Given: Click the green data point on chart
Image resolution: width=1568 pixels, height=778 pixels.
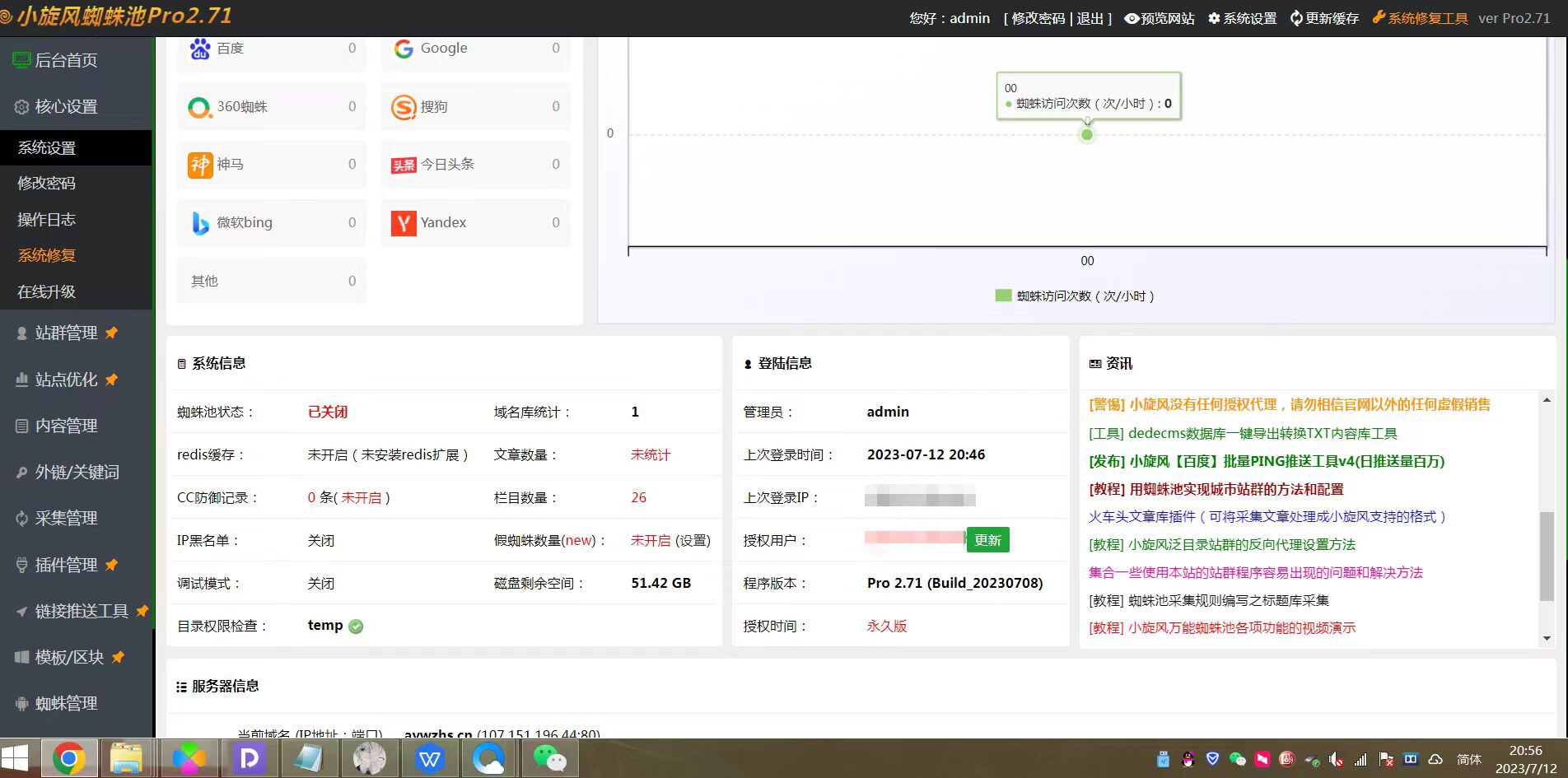Looking at the screenshot, I should tap(1087, 135).
